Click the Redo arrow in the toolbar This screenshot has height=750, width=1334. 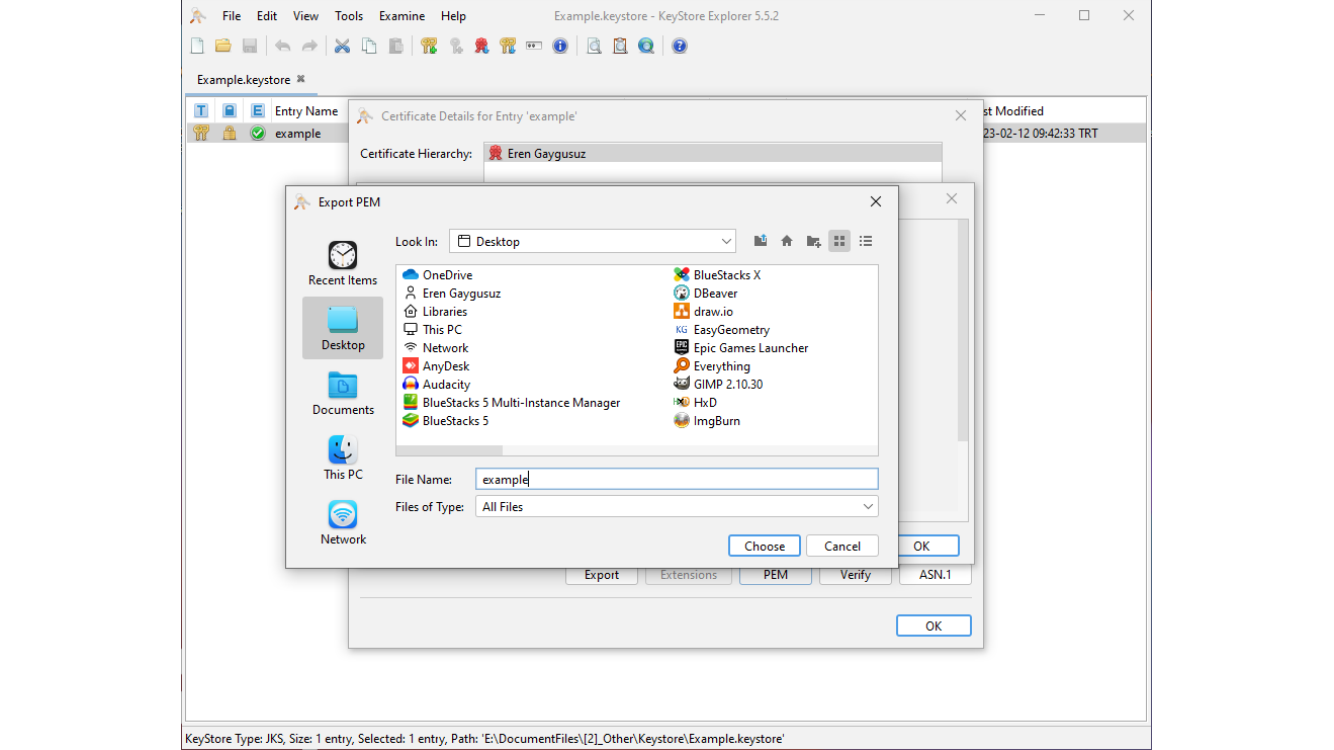click(310, 46)
